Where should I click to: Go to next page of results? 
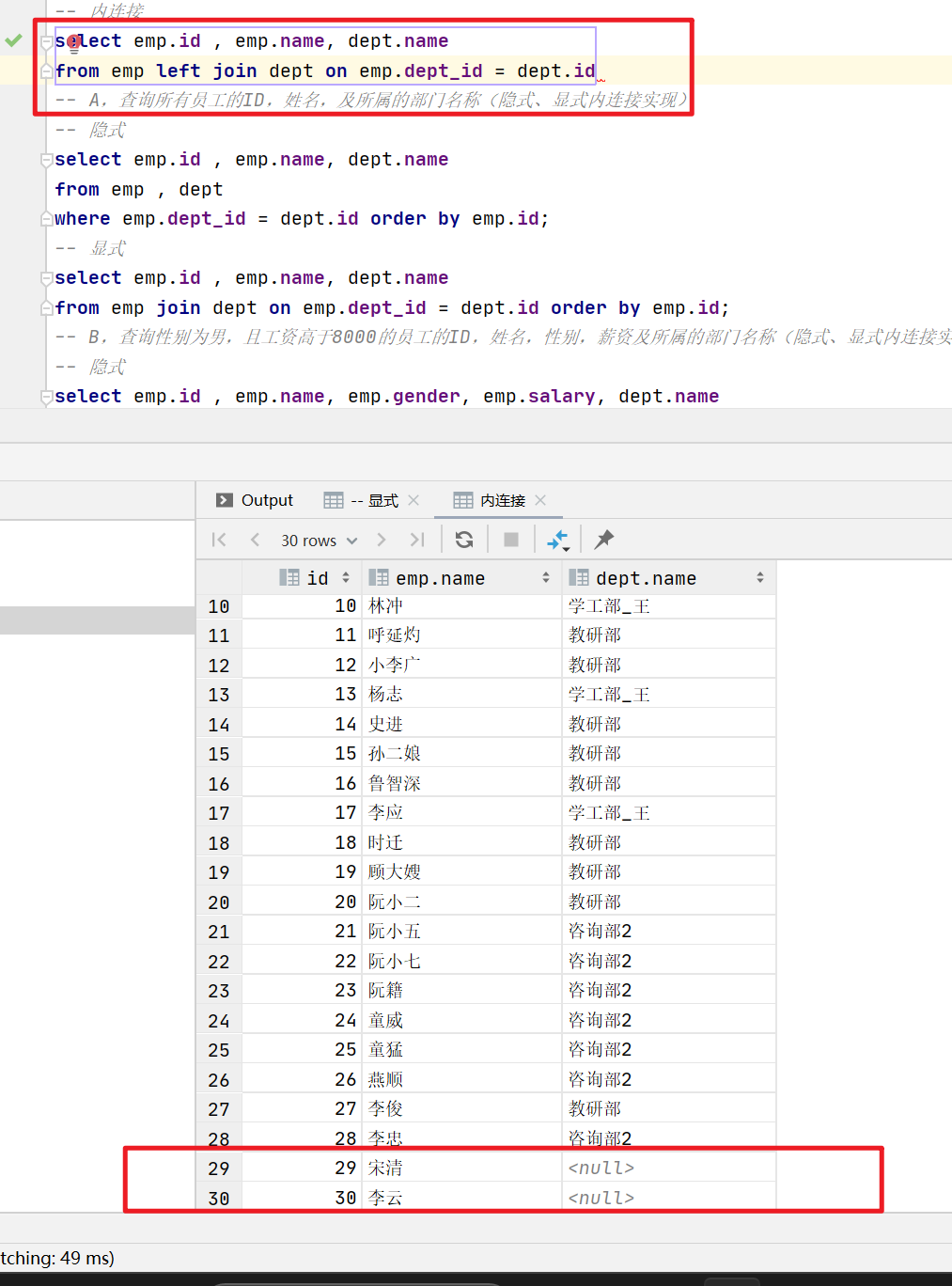click(381, 540)
